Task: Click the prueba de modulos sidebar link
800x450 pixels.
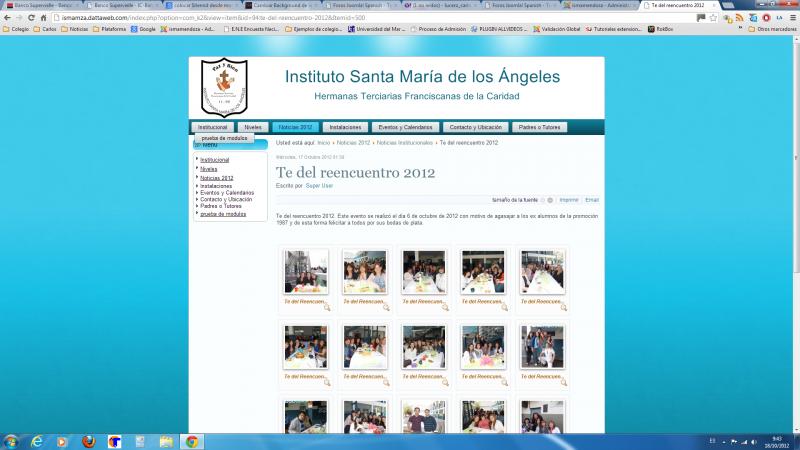Action: pos(223,214)
